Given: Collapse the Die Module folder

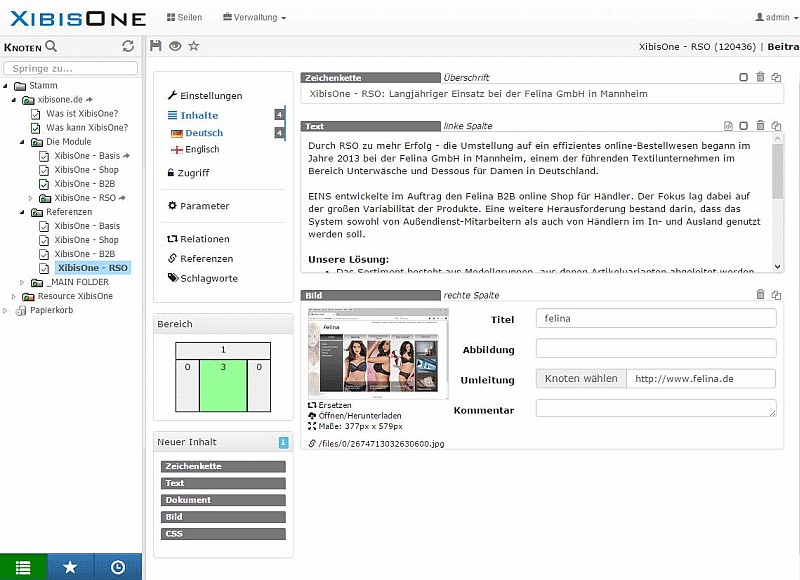Looking at the screenshot, I should 22,142.
